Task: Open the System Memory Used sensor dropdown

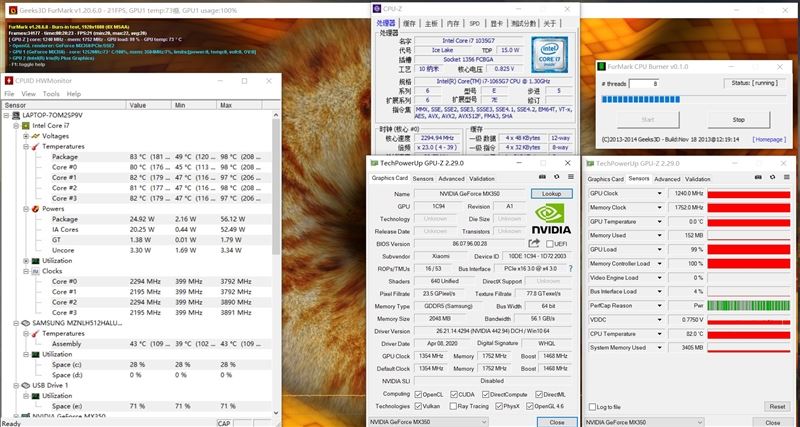Action: point(659,347)
